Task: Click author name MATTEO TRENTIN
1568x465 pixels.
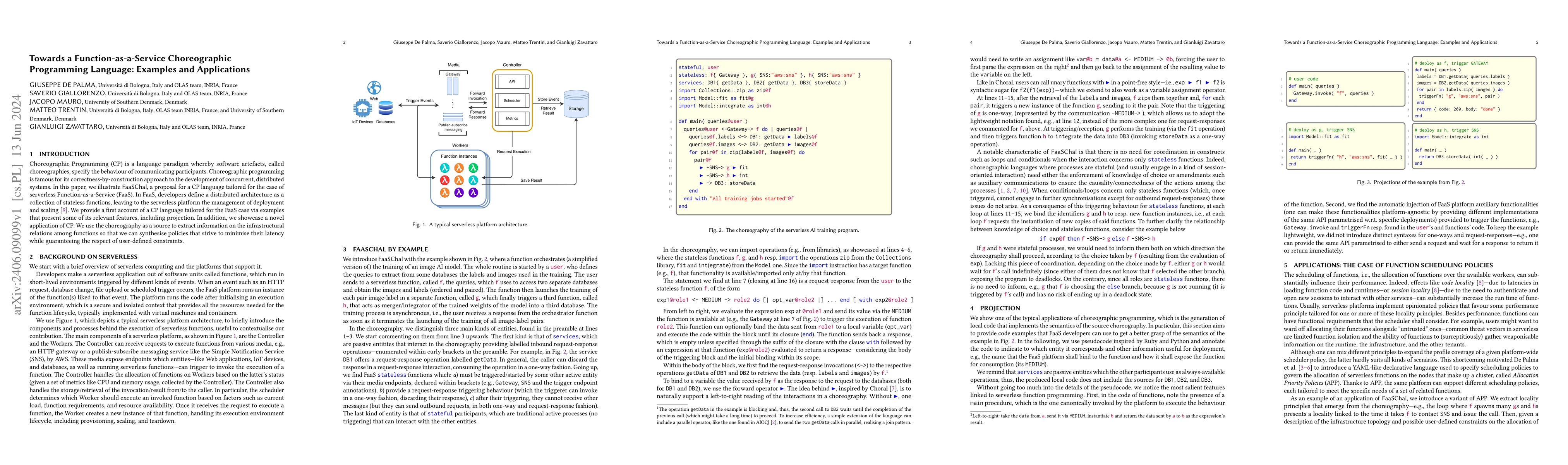Action: click(x=58, y=110)
